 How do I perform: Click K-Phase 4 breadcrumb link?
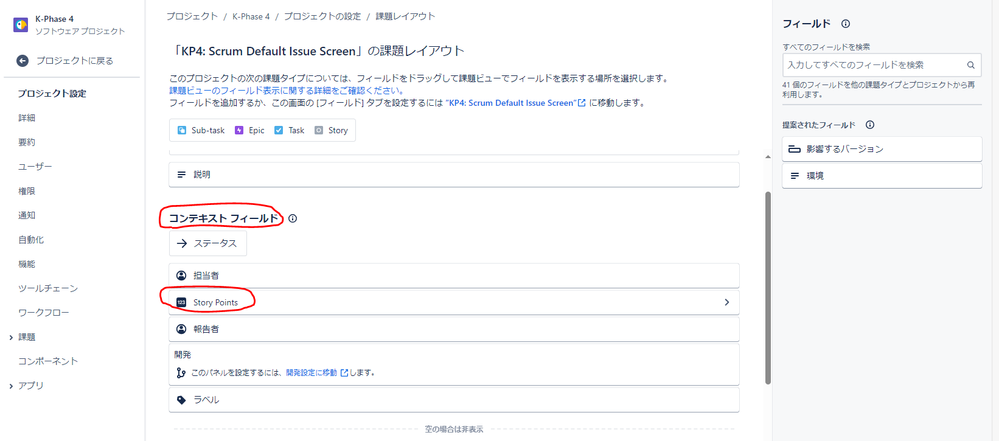pos(250,17)
